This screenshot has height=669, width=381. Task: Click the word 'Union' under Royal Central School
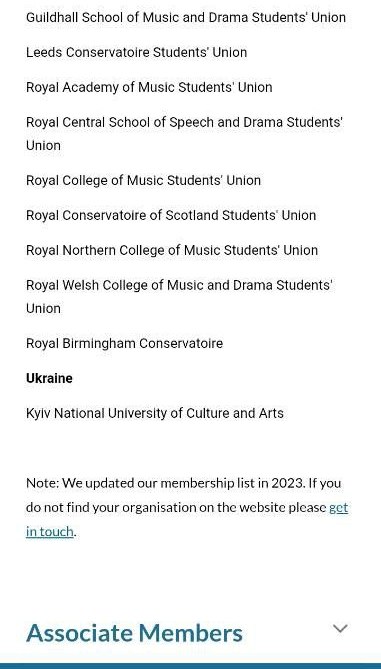point(43,145)
